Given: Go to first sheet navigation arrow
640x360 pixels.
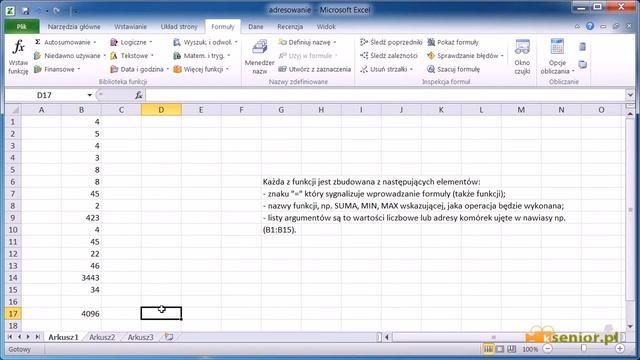Looking at the screenshot, I should pyautogui.click(x=10, y=337).
